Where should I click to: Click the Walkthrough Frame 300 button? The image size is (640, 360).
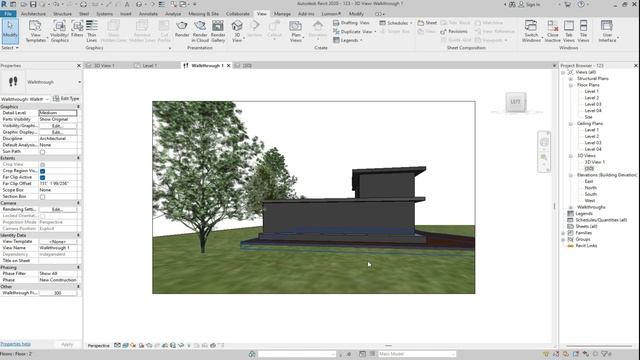58,293
